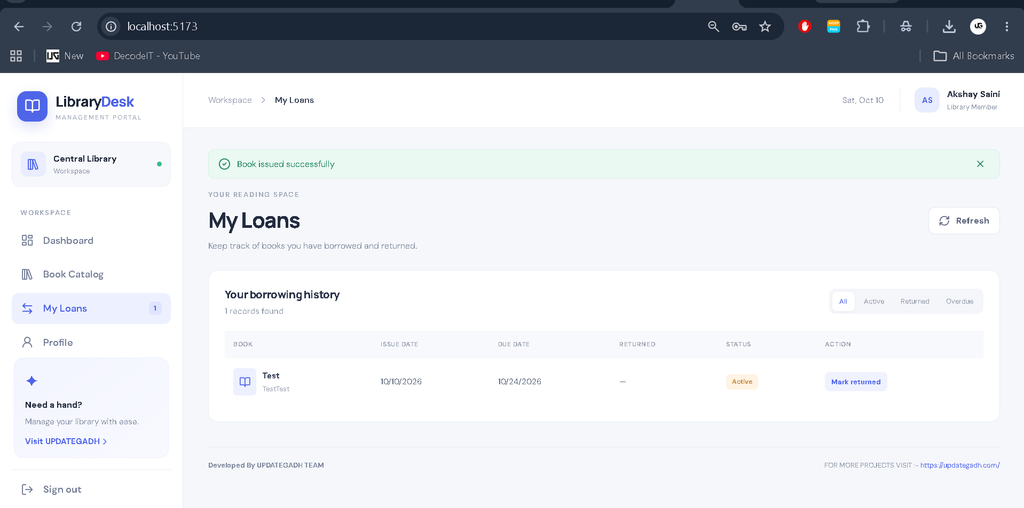1024x508 pixels.
Task: Click the red hand extension icon
Action: point(805,26)
